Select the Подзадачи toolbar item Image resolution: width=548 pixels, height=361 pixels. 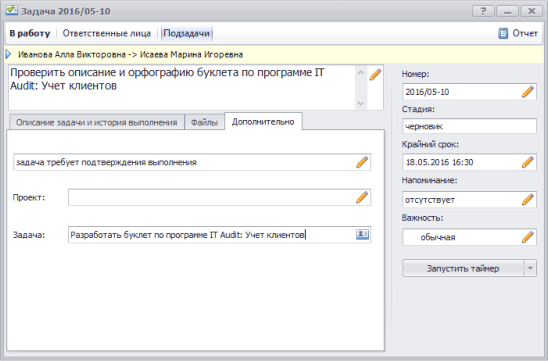187,33
